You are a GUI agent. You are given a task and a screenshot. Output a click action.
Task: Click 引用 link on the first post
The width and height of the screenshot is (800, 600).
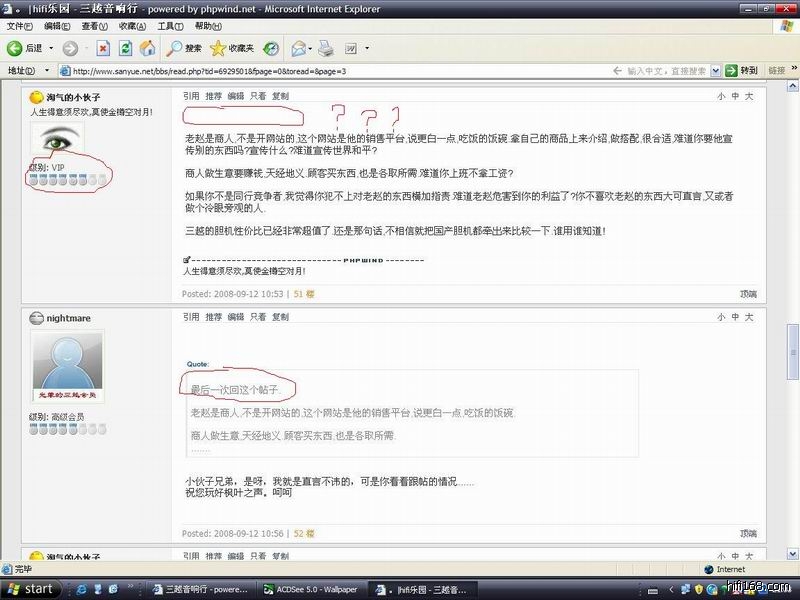click(x=191, y=96)
